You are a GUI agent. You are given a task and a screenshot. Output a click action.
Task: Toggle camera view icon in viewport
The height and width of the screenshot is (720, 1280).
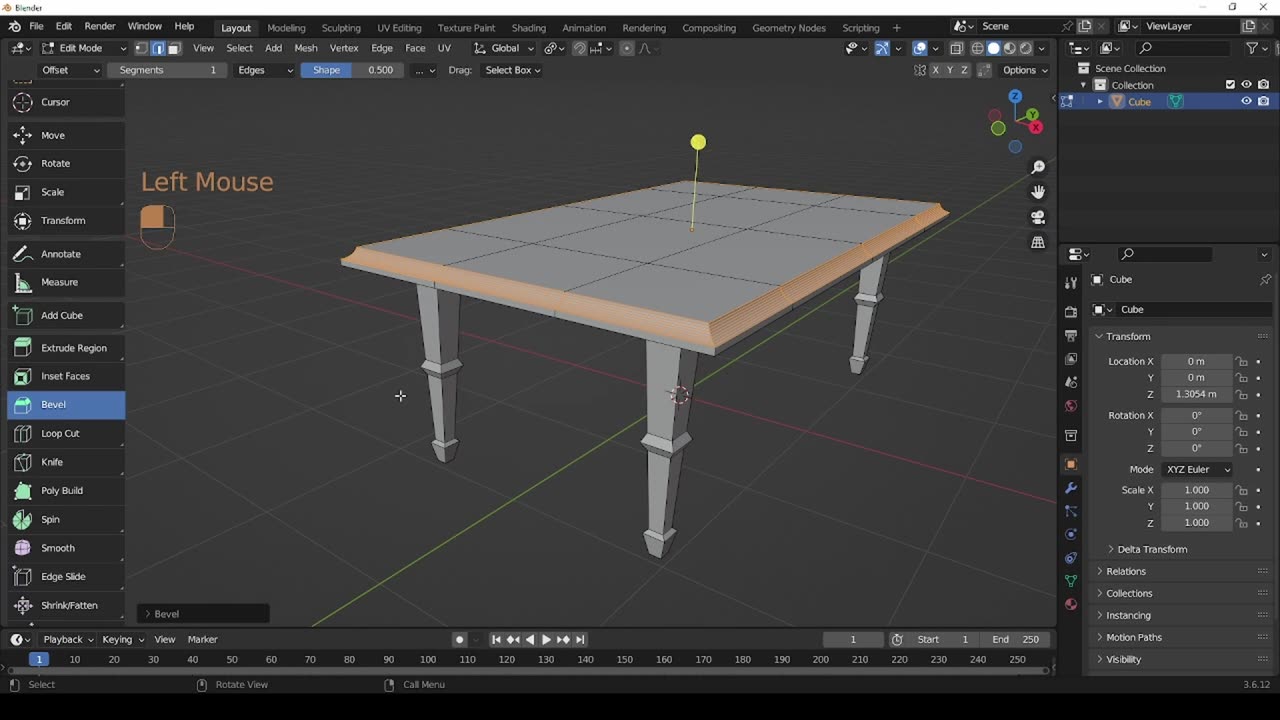[x=1038, y=217]
